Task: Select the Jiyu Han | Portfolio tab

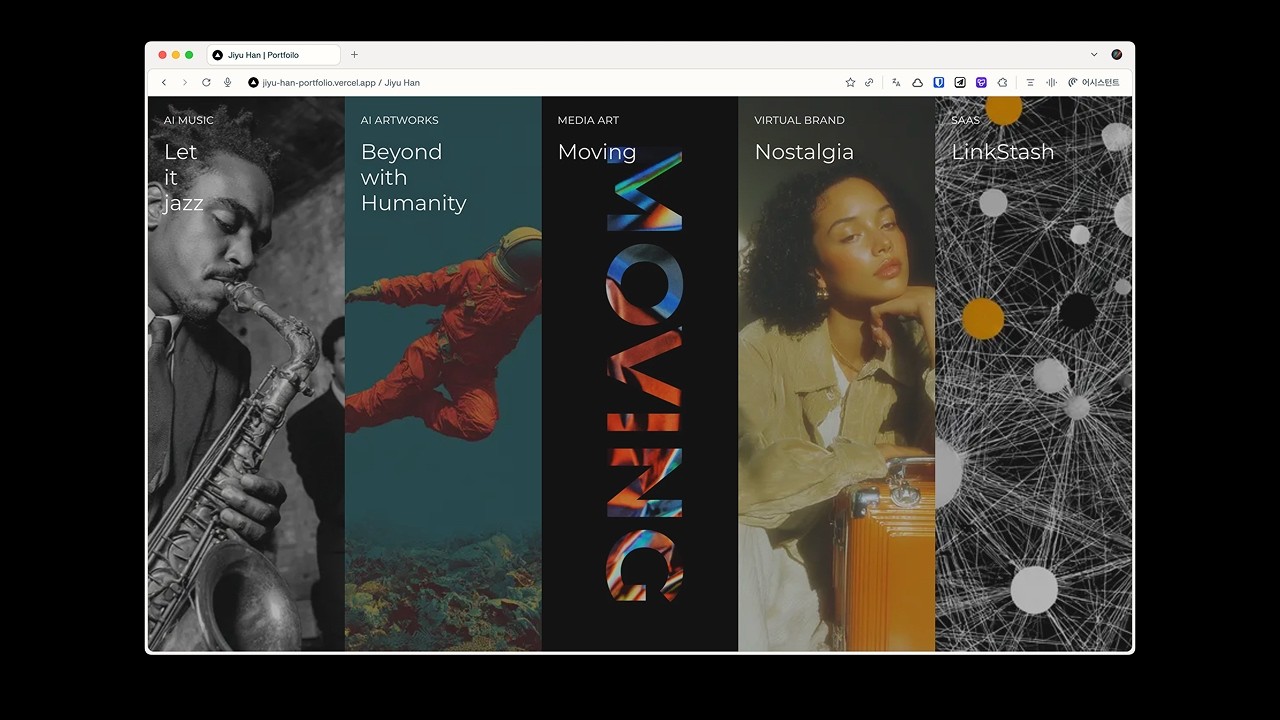Action: point(273,55)
